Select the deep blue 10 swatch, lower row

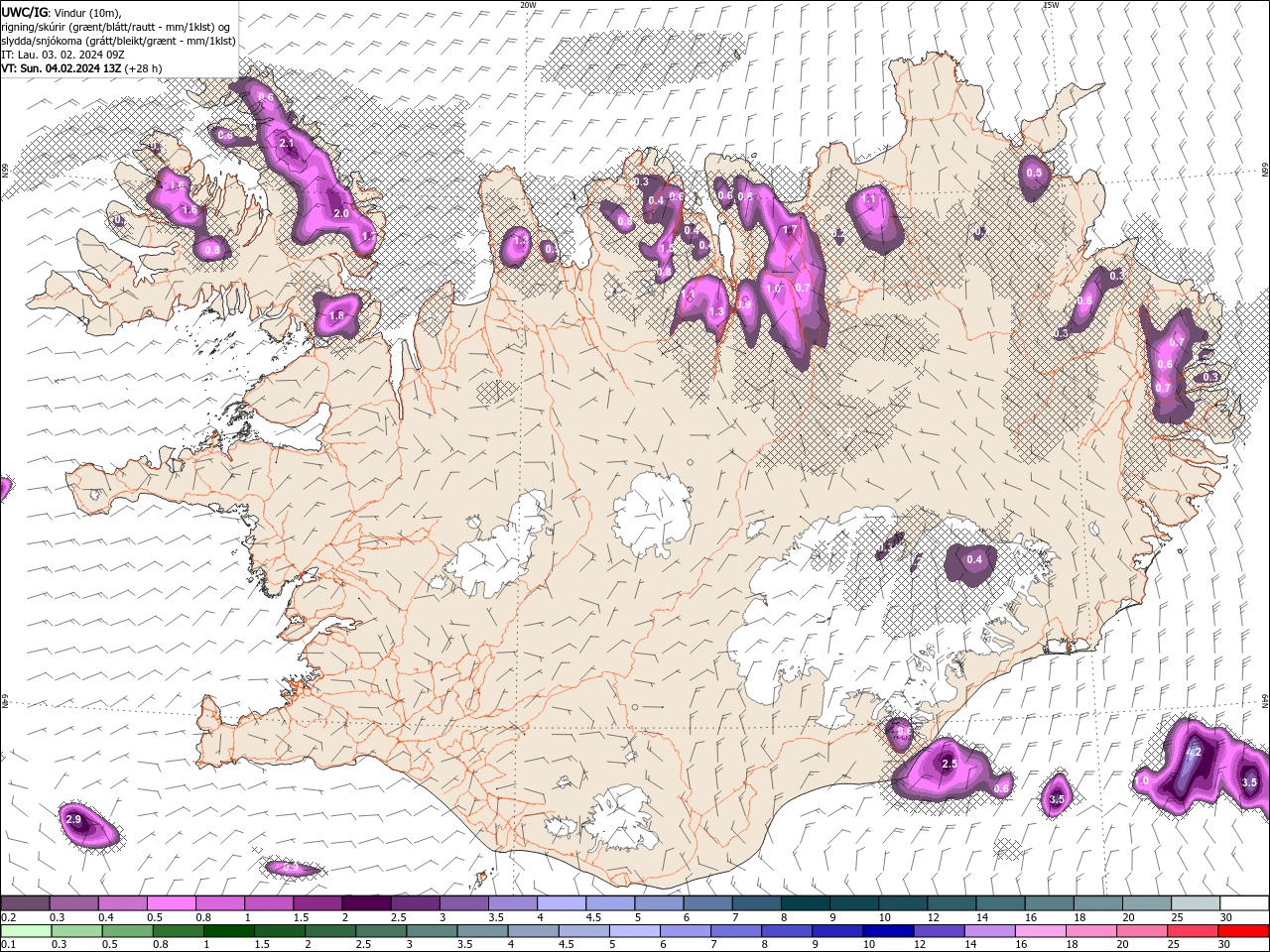[x=887, y=931]
